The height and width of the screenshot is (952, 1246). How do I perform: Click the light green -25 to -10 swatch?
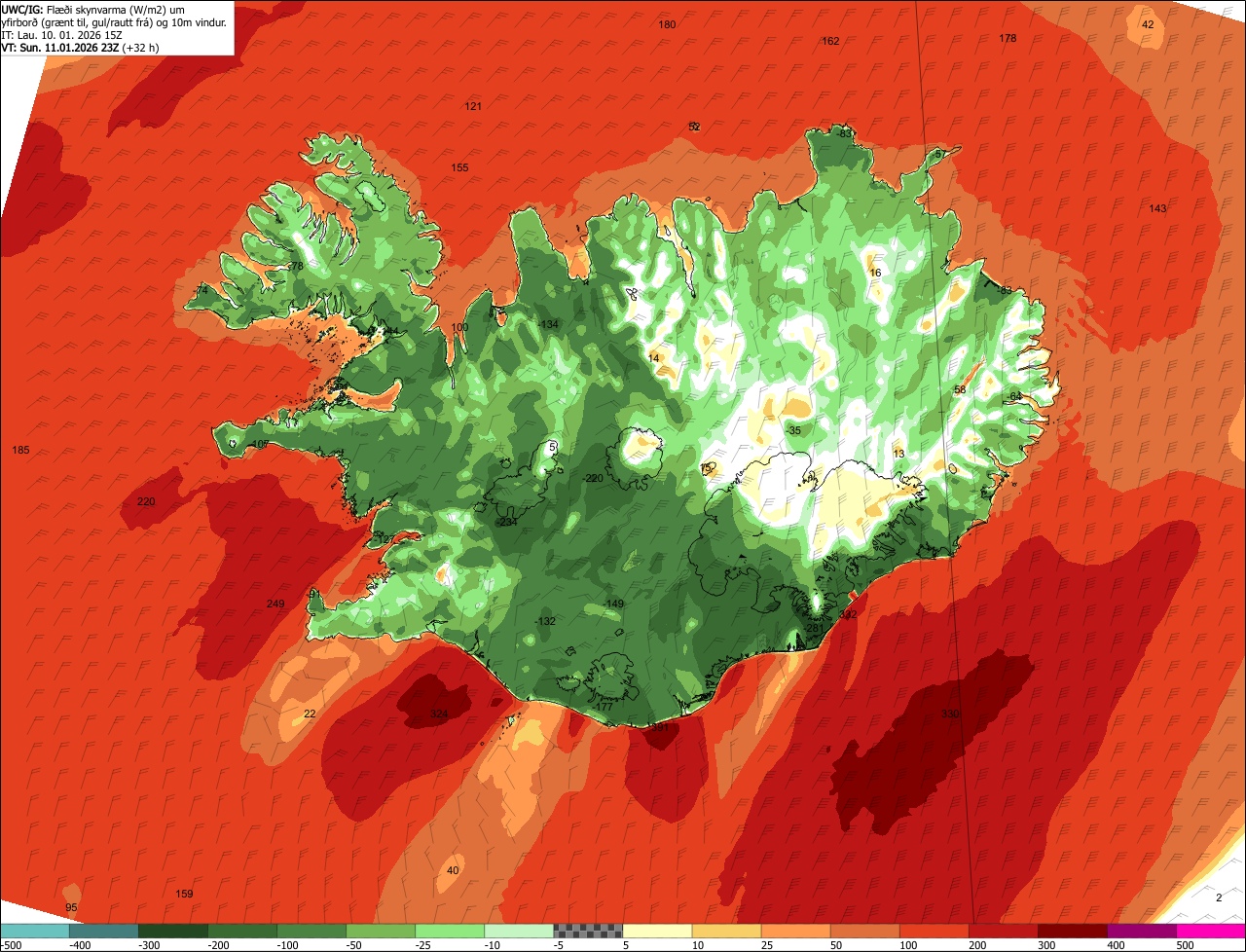[x=450, y=931]
